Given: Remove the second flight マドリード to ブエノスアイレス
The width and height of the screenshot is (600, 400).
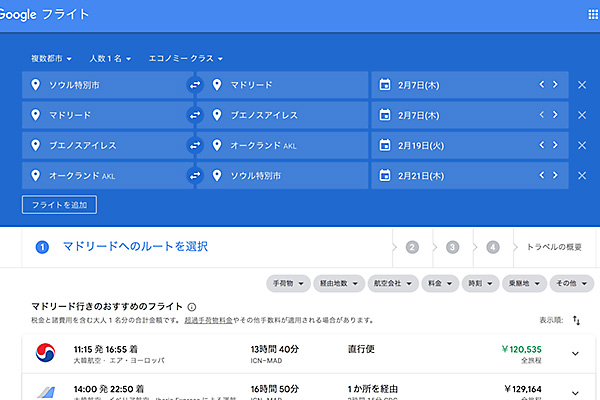Looking at the screenshot, I should [x=582, y=115].
